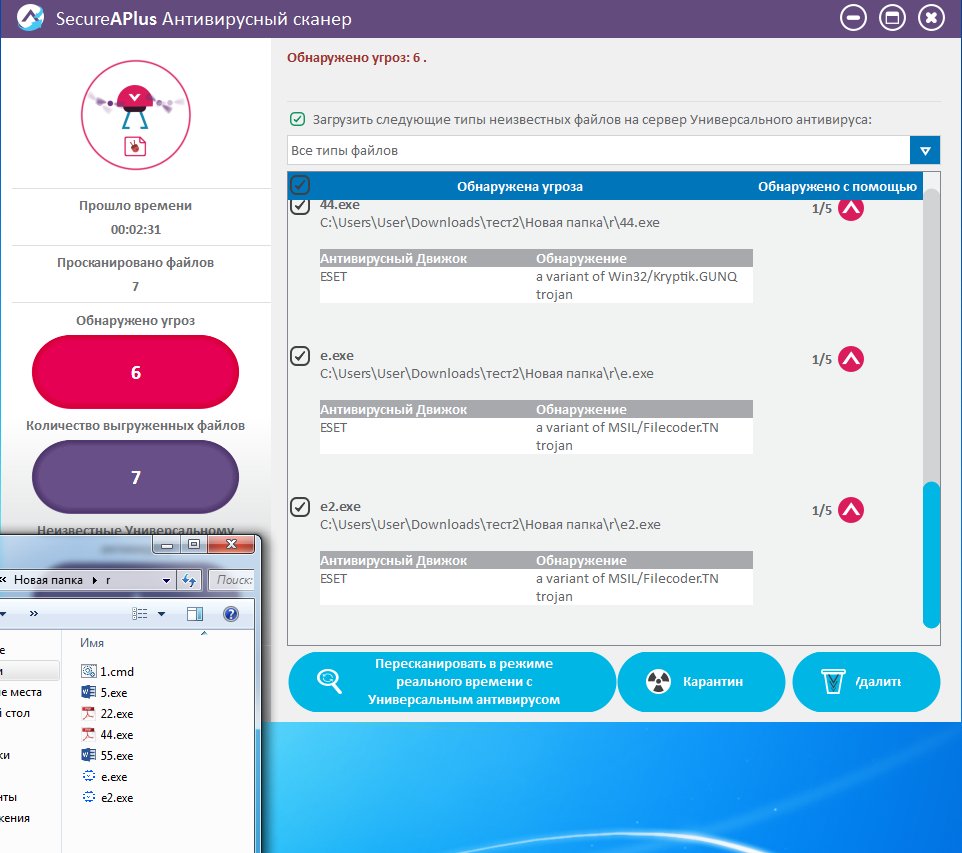
Task: Click 'Новая папка' breadcrumb in Explorer
Action: click(x=48, y=580)
